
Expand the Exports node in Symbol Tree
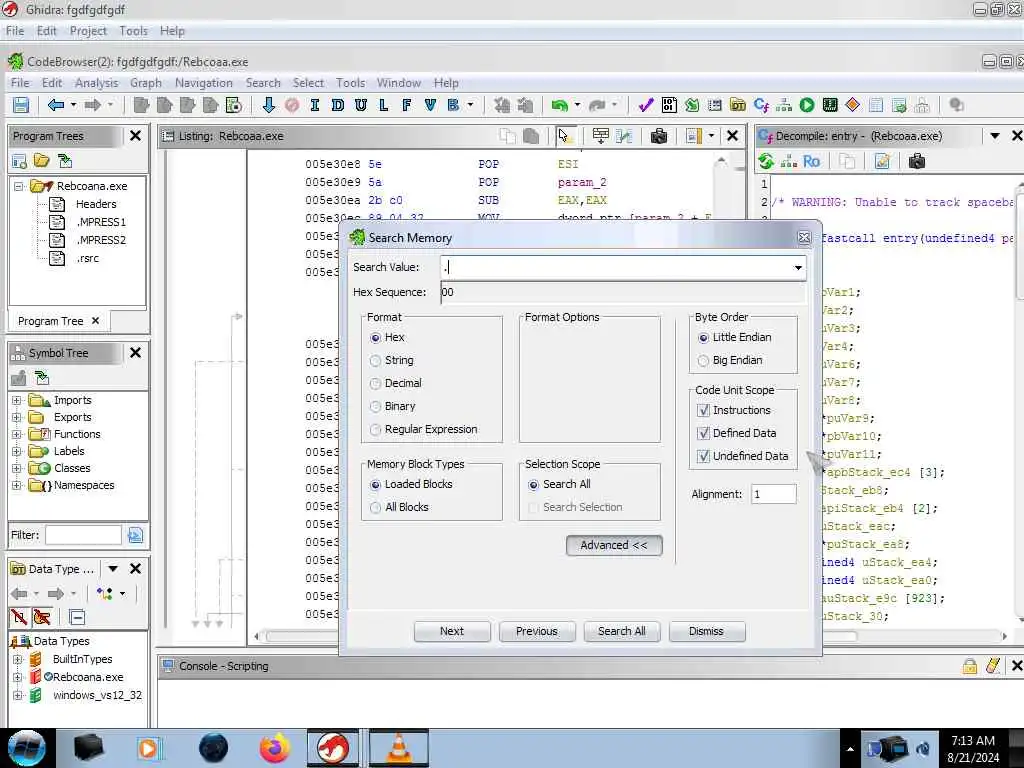[x=17, y=417]
